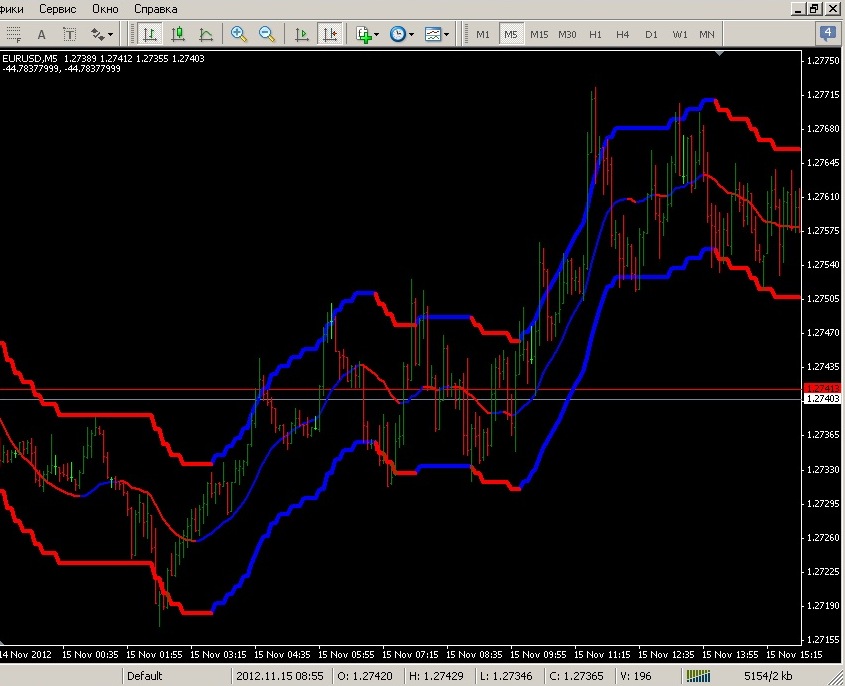The image size is (845, 686).
Task: Zoom out of the chart
Action: [266, 34]
